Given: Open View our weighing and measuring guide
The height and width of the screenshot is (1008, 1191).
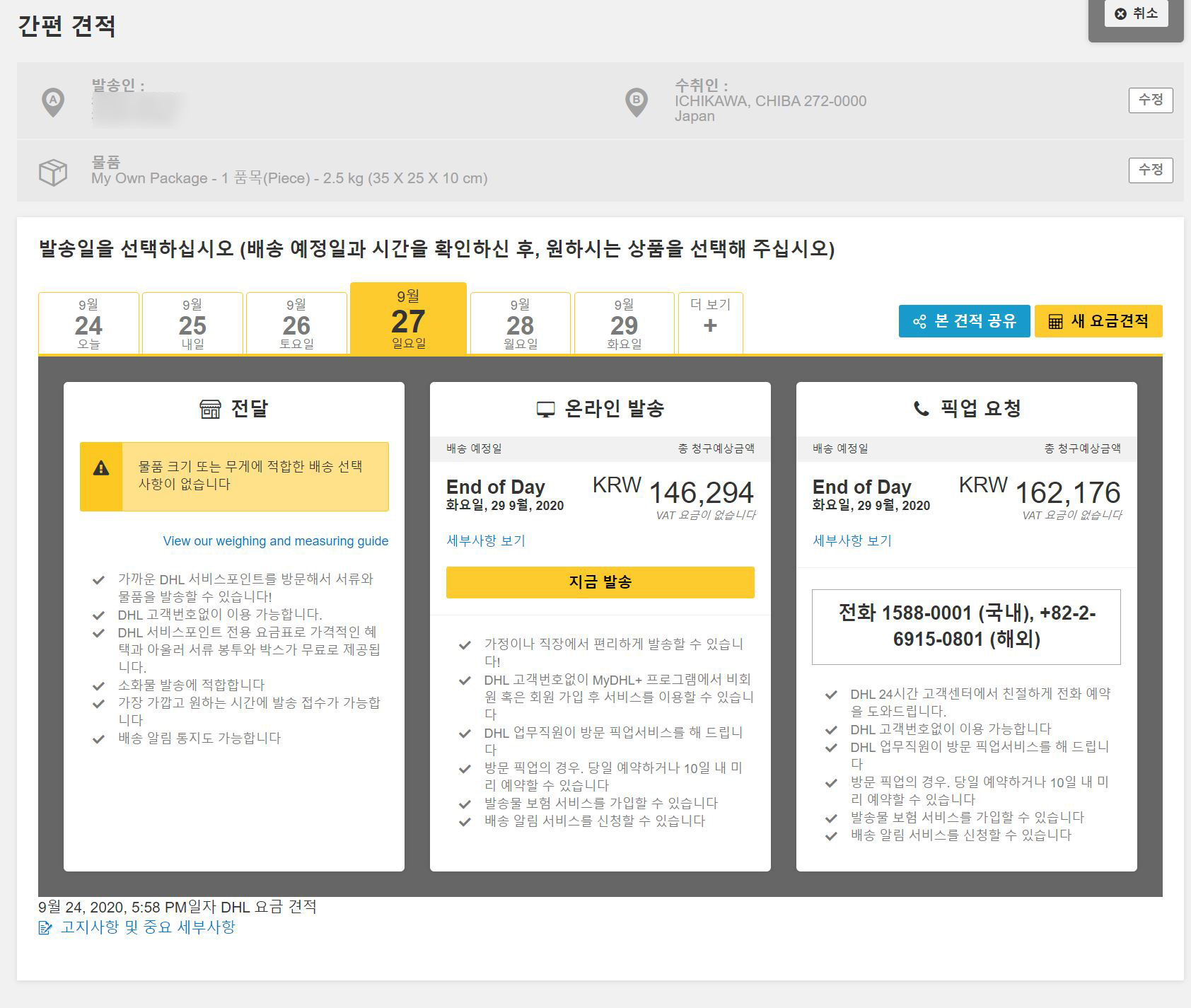Looking at the screenshot, I should (x=275, y=541).
